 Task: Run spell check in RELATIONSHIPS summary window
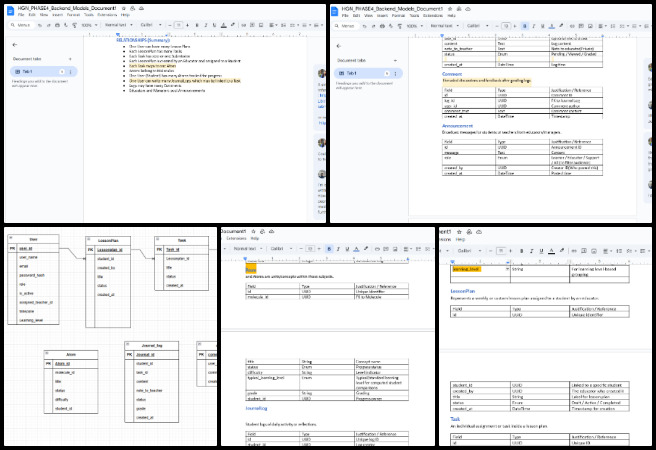click(66, 25)
